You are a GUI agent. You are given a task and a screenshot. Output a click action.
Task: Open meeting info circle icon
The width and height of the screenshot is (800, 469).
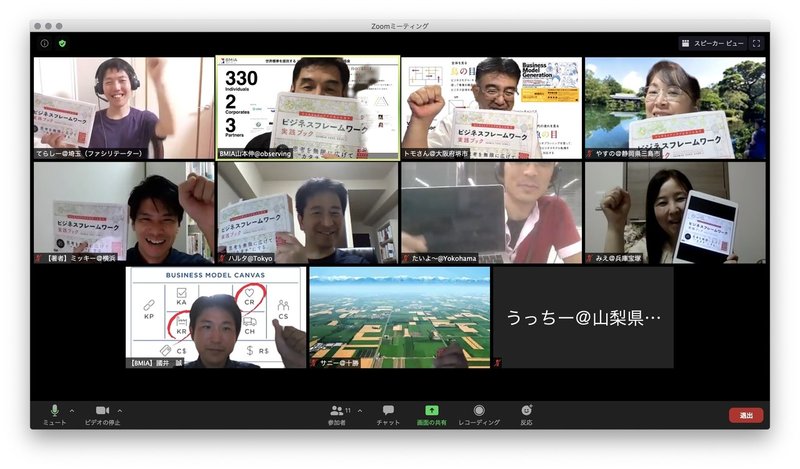click(45, 43)
